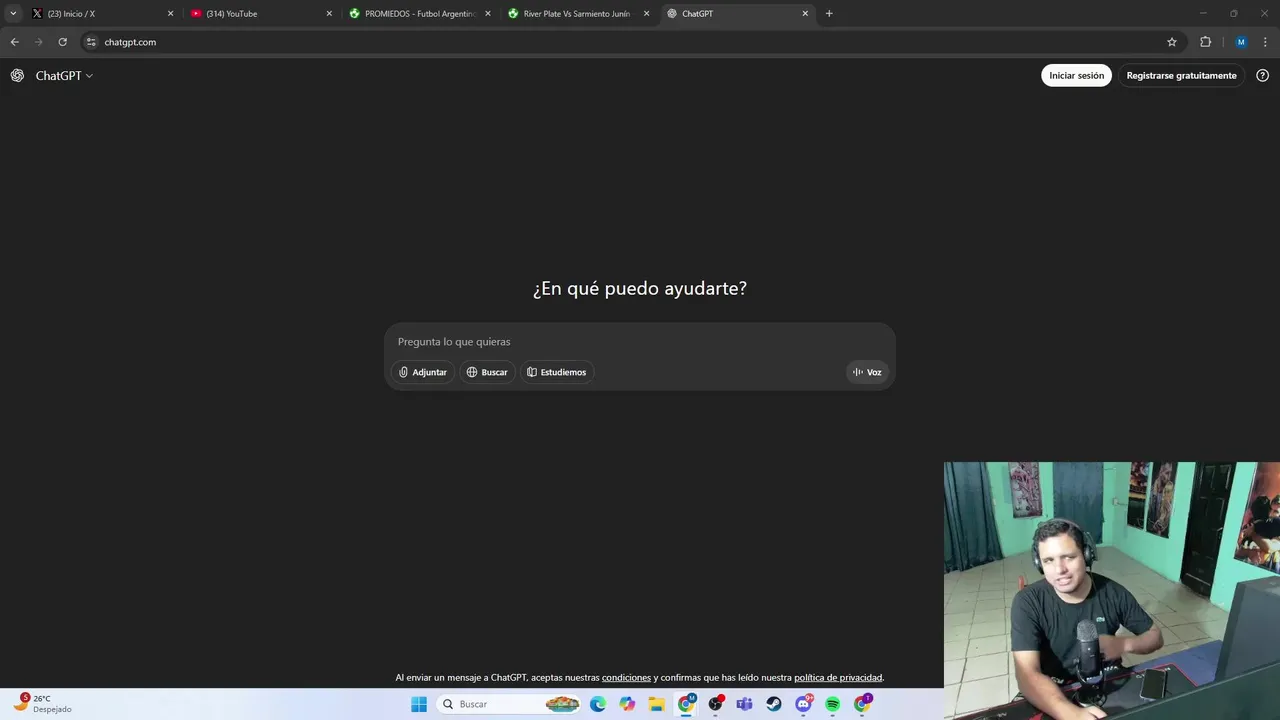1280x720 pixels.
Task: Close the Inicio / X tab
Action: pos(170,14)
